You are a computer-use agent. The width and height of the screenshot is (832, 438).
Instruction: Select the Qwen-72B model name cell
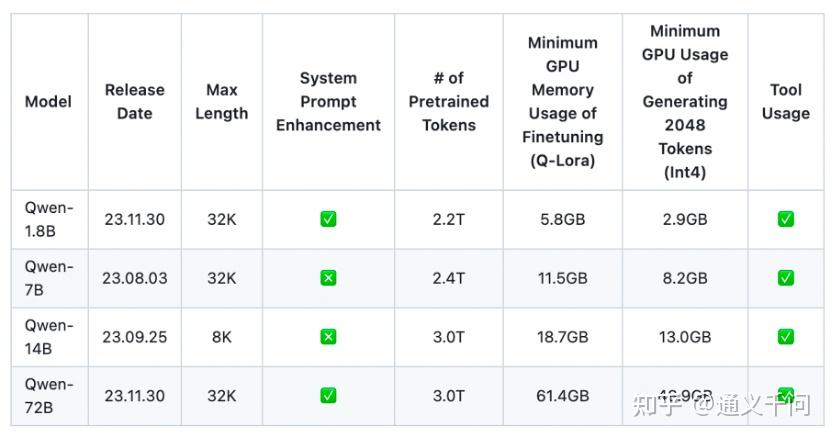[x=49, y=396]
